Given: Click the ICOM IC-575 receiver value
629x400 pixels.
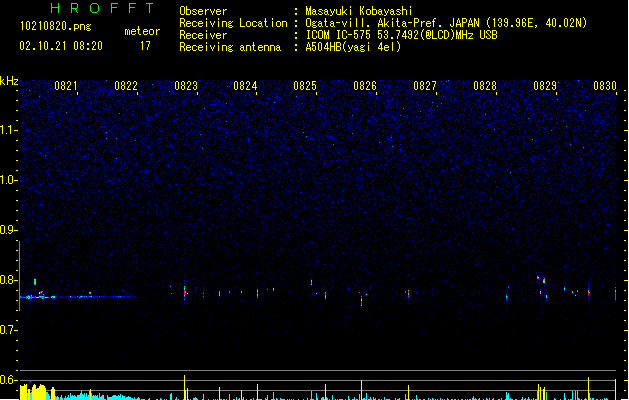Looking at the screenshot, I should coord(402,35).
